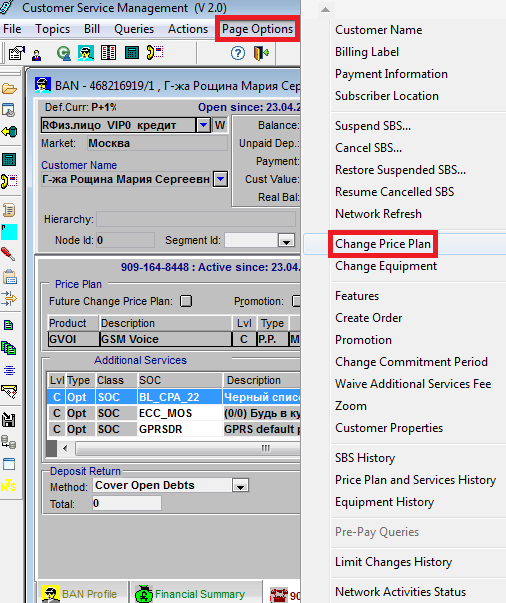The width and height of the screenshot is (506, 603).
Task: Open the Actions menu
Action: [x=188, y=29]
